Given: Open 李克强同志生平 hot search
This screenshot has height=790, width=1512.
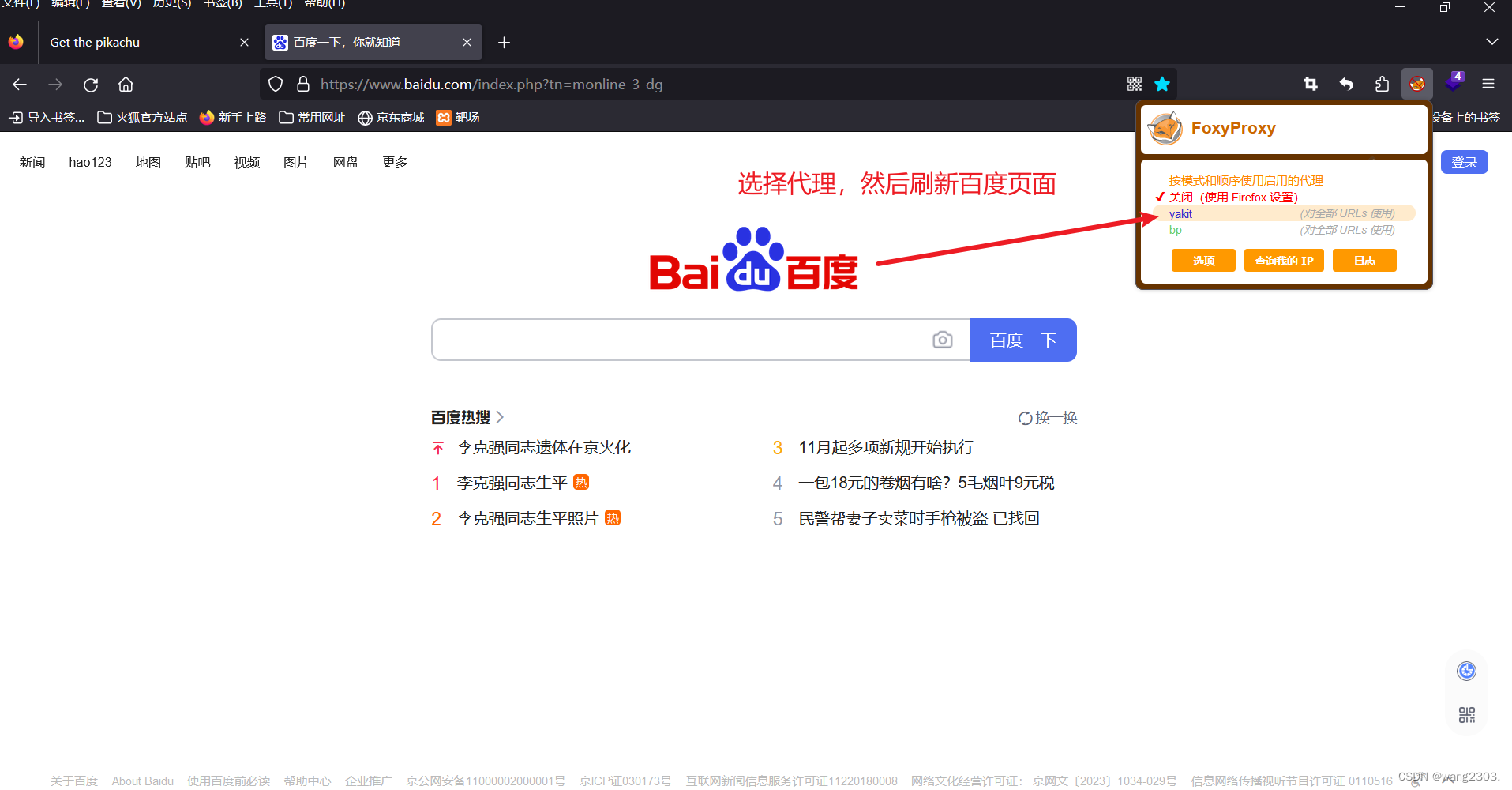Looking at the screenshot, I should (x=512, y=483).
